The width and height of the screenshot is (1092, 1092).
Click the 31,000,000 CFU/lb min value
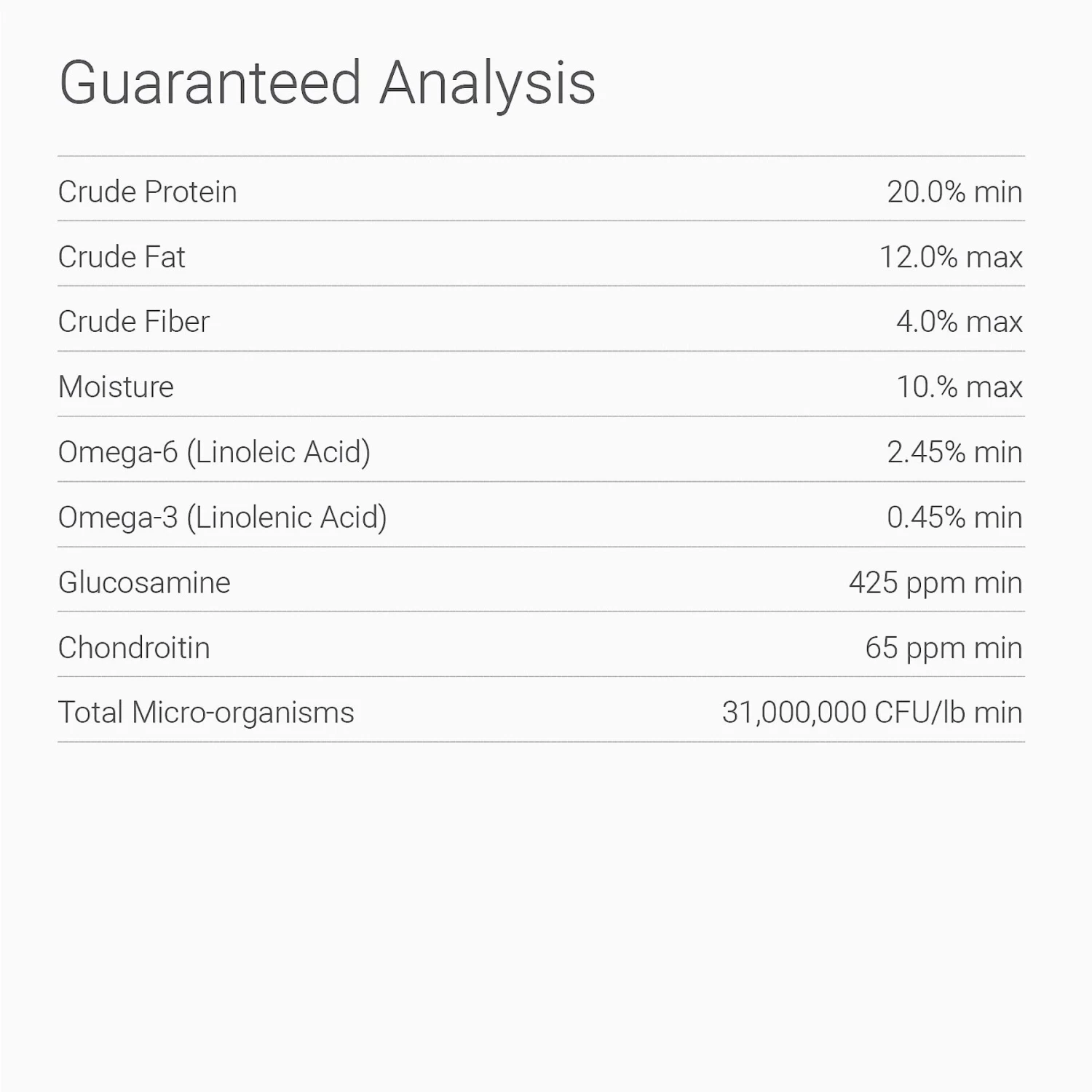(871, 713)
